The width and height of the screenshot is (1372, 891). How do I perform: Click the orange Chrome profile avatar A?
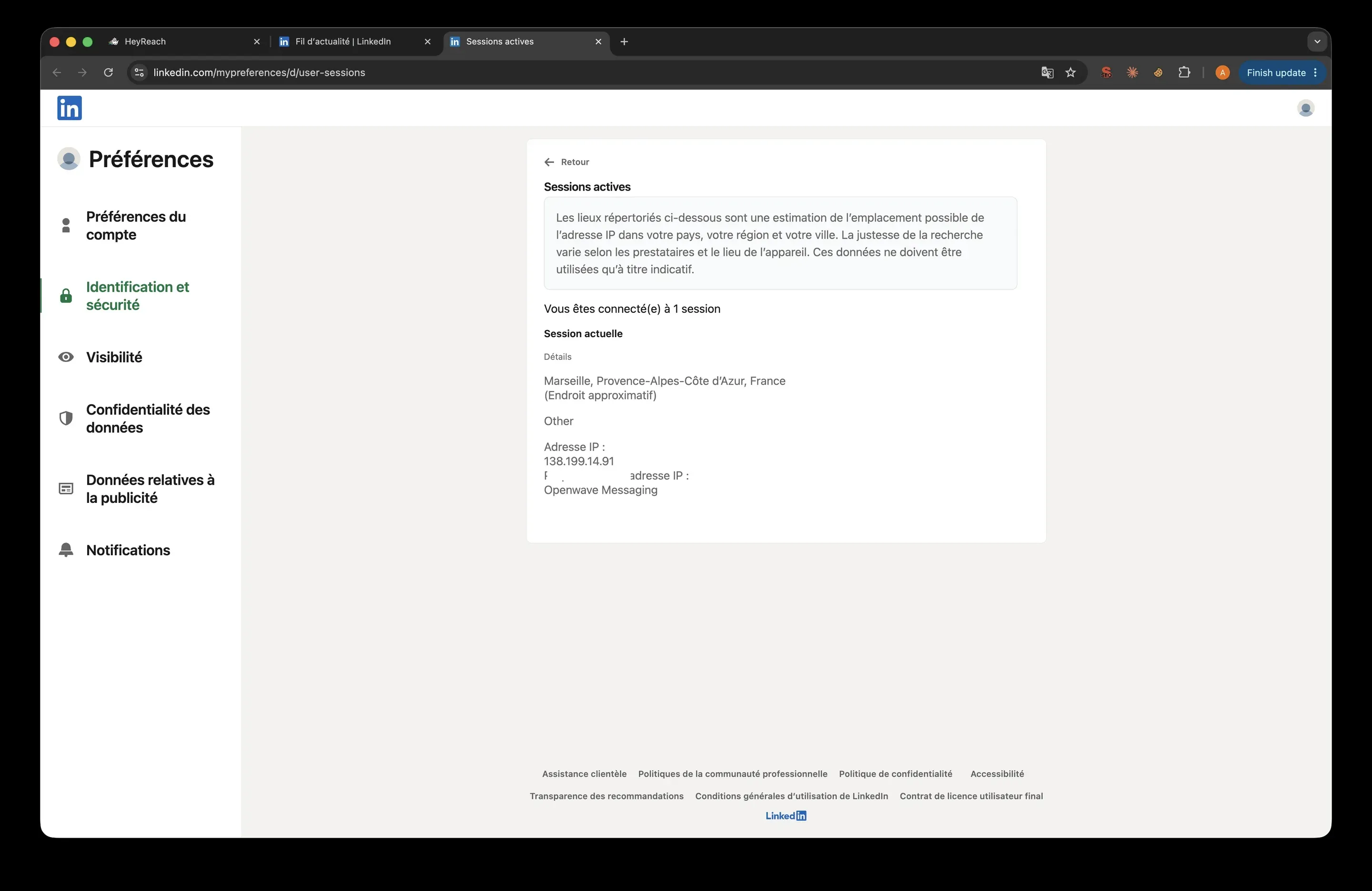tap(1222, 72)
